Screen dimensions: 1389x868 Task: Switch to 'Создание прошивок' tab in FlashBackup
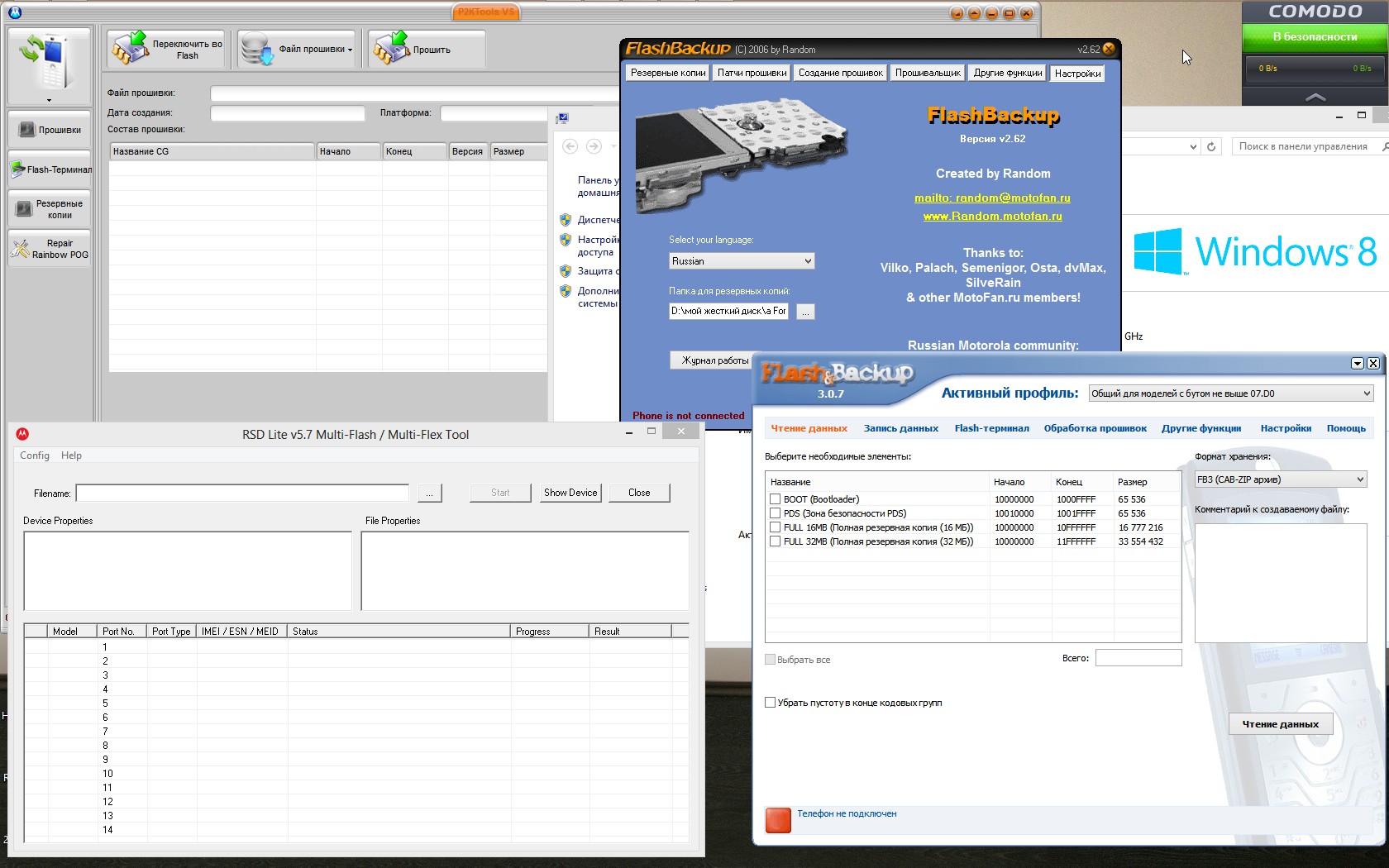840,73
